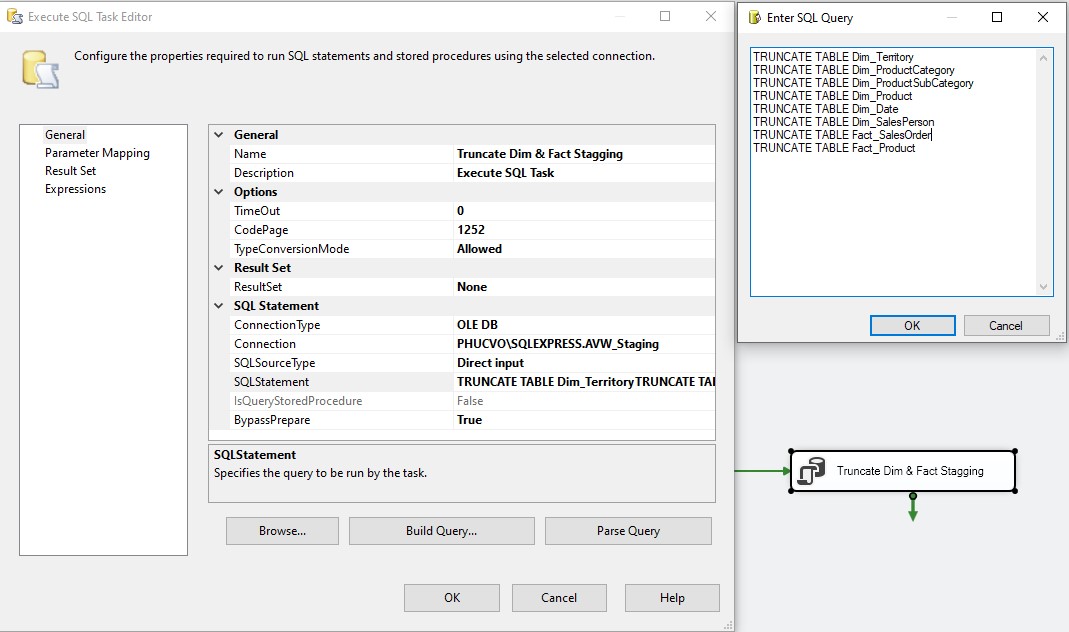Collapse the General property group
The width and height of the screenshot is (1069, 632).
point(219,135)
